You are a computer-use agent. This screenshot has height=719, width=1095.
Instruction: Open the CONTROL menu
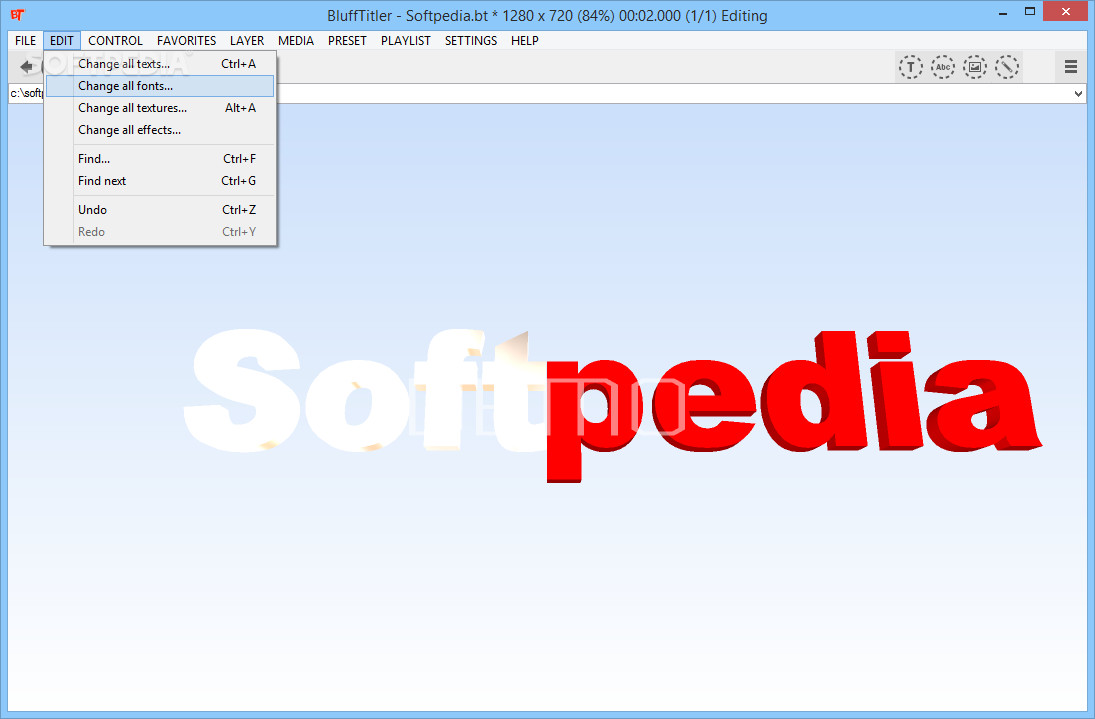click(115, 40)
